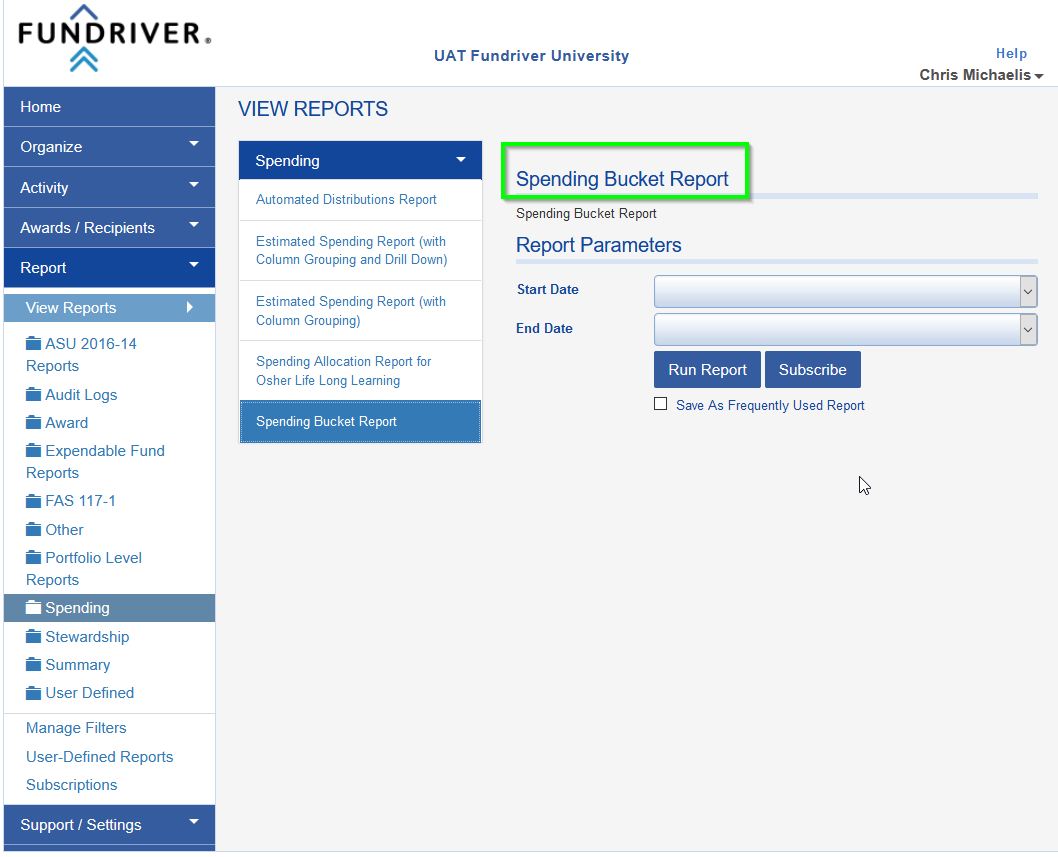Click the User Defined folder icon
Image resolution: width=1058 pixels, height=857 pixels.
33,692
